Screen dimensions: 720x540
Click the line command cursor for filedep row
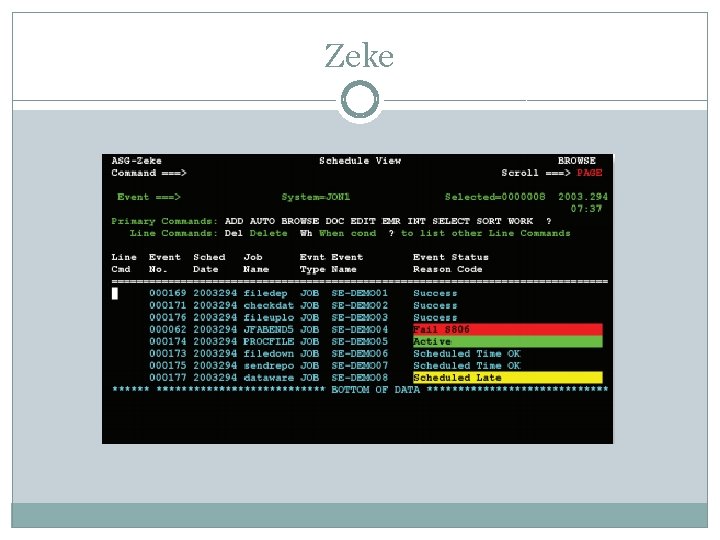pyautogui.click(x=115, y=293)
